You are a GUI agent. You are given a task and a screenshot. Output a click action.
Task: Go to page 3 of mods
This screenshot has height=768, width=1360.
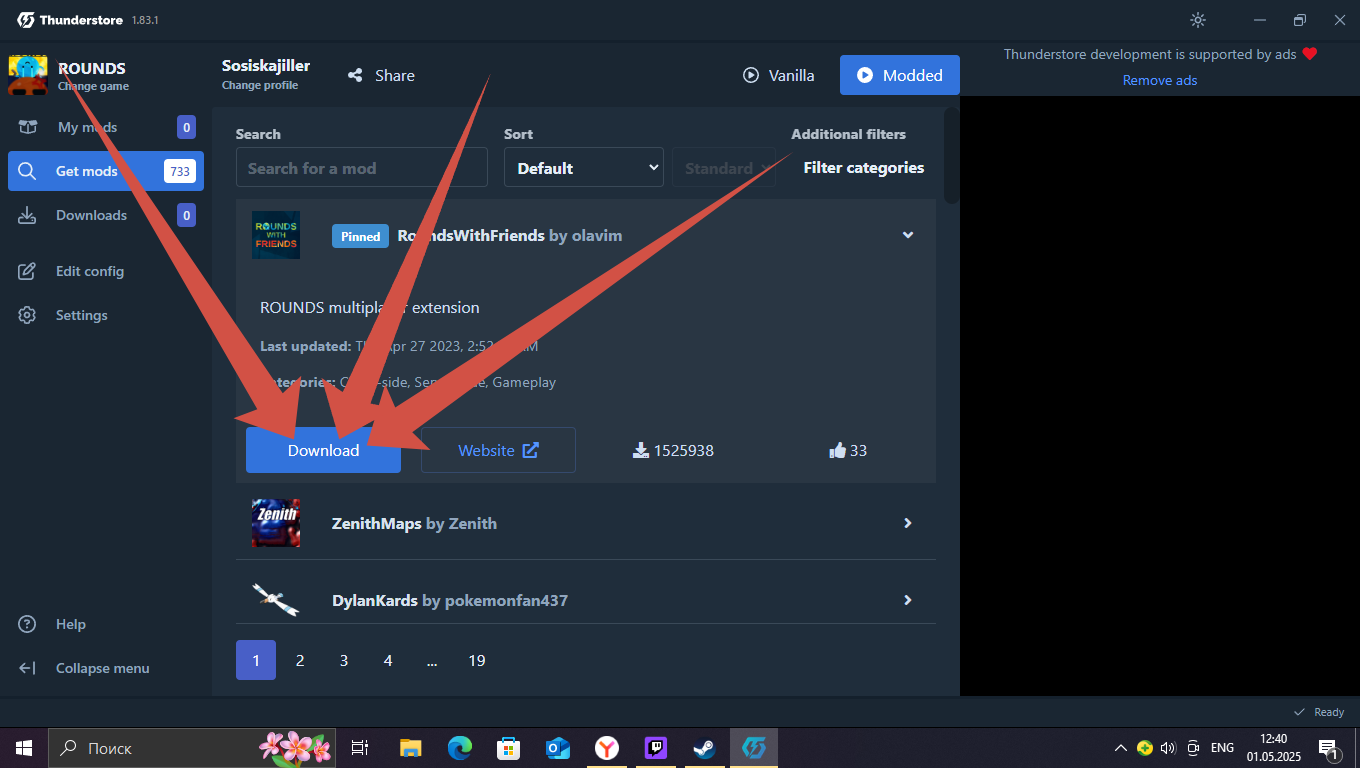coord(344,660)
